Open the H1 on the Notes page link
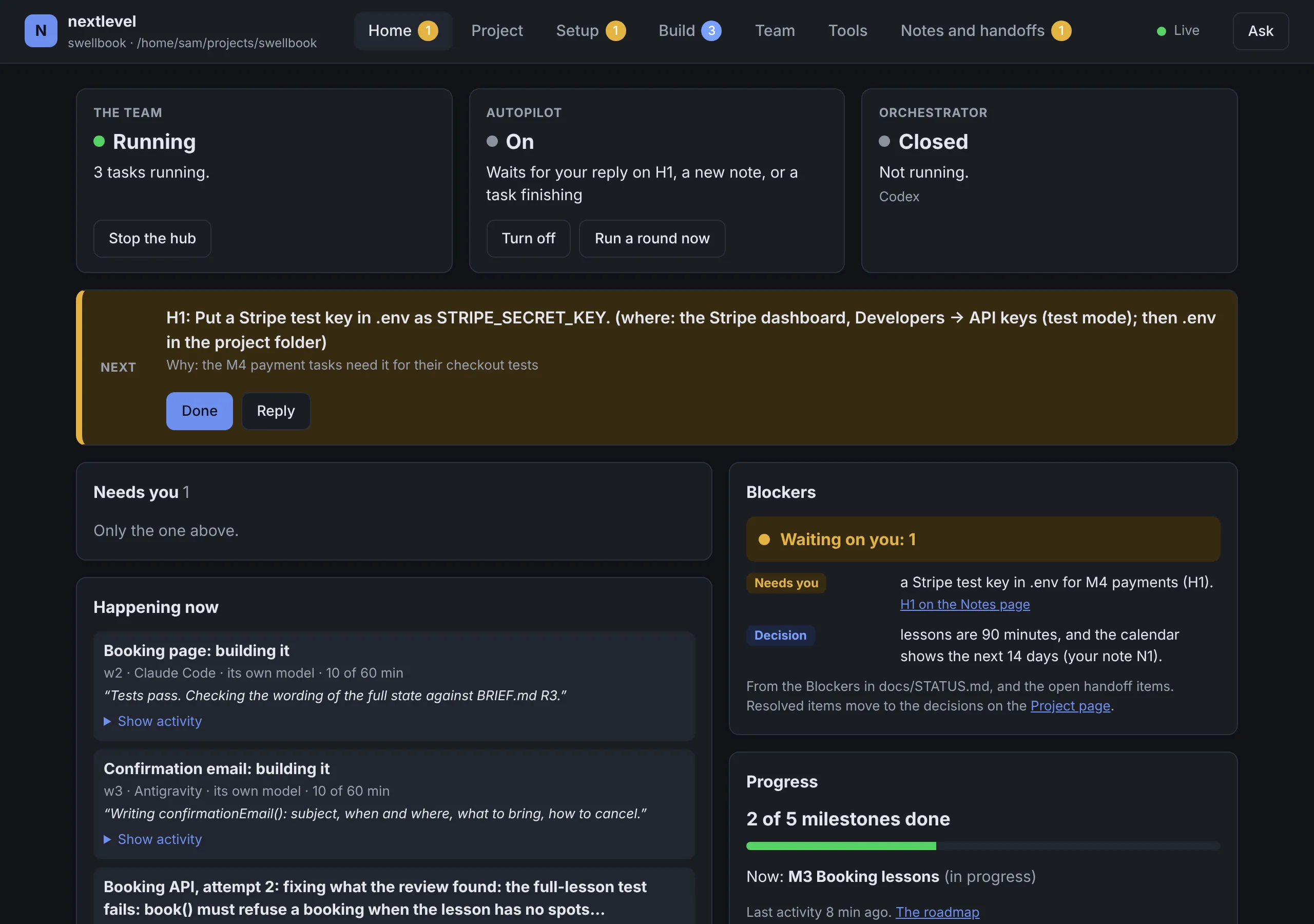The image size is (1314, 924). [x=965, y=605]
